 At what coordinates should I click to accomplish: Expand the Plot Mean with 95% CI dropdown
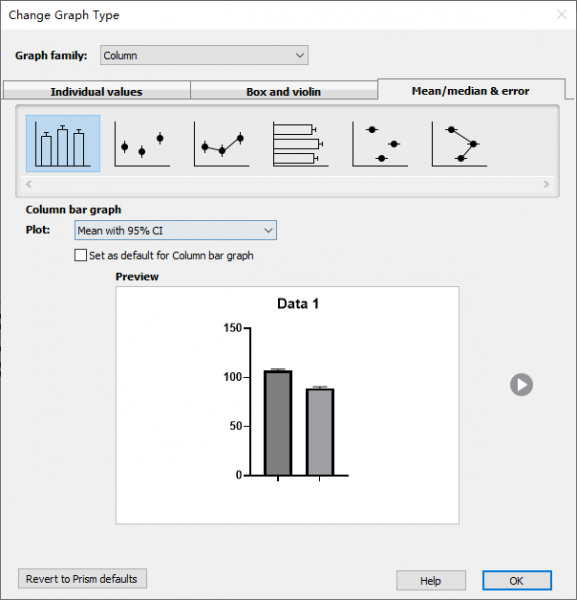176,230
